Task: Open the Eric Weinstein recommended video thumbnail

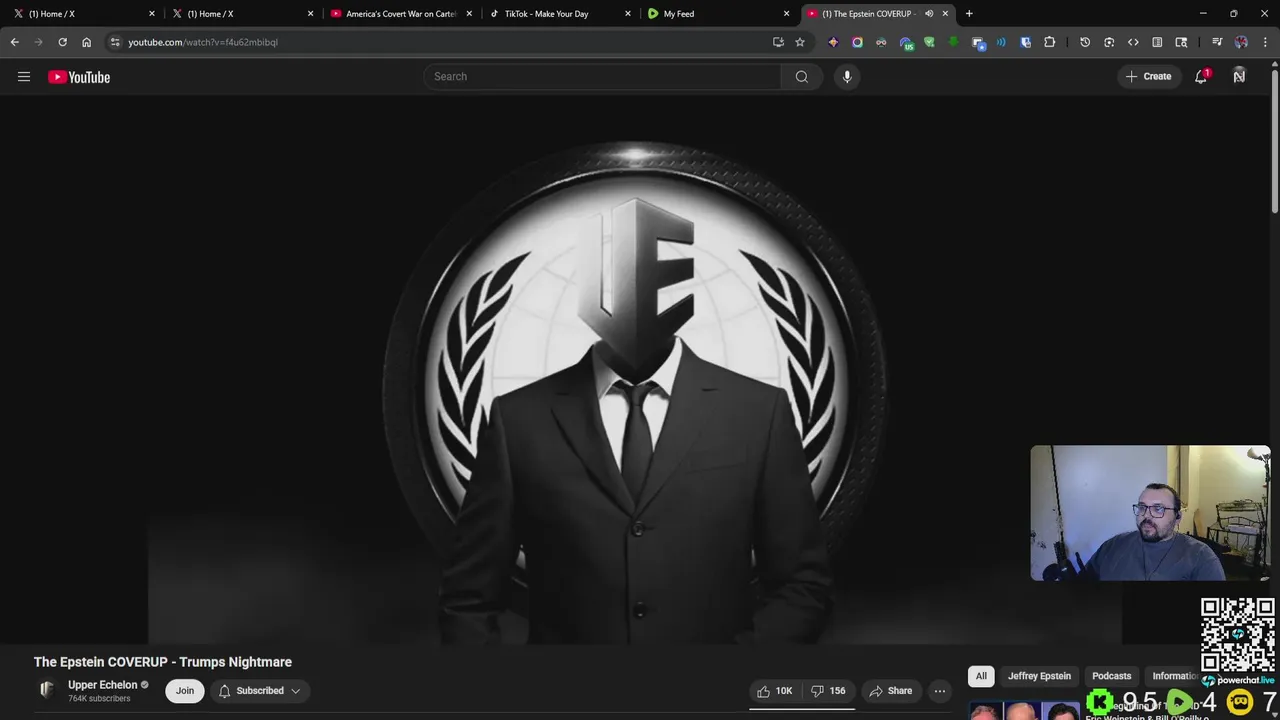Action: (1022, 711)
